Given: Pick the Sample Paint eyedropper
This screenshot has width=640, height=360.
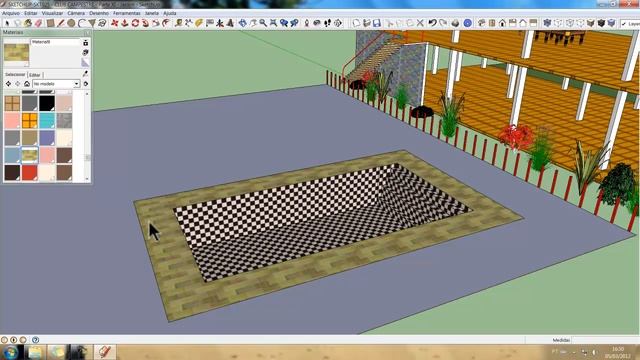Looking at the screenshot, I should tap(85, 73).
